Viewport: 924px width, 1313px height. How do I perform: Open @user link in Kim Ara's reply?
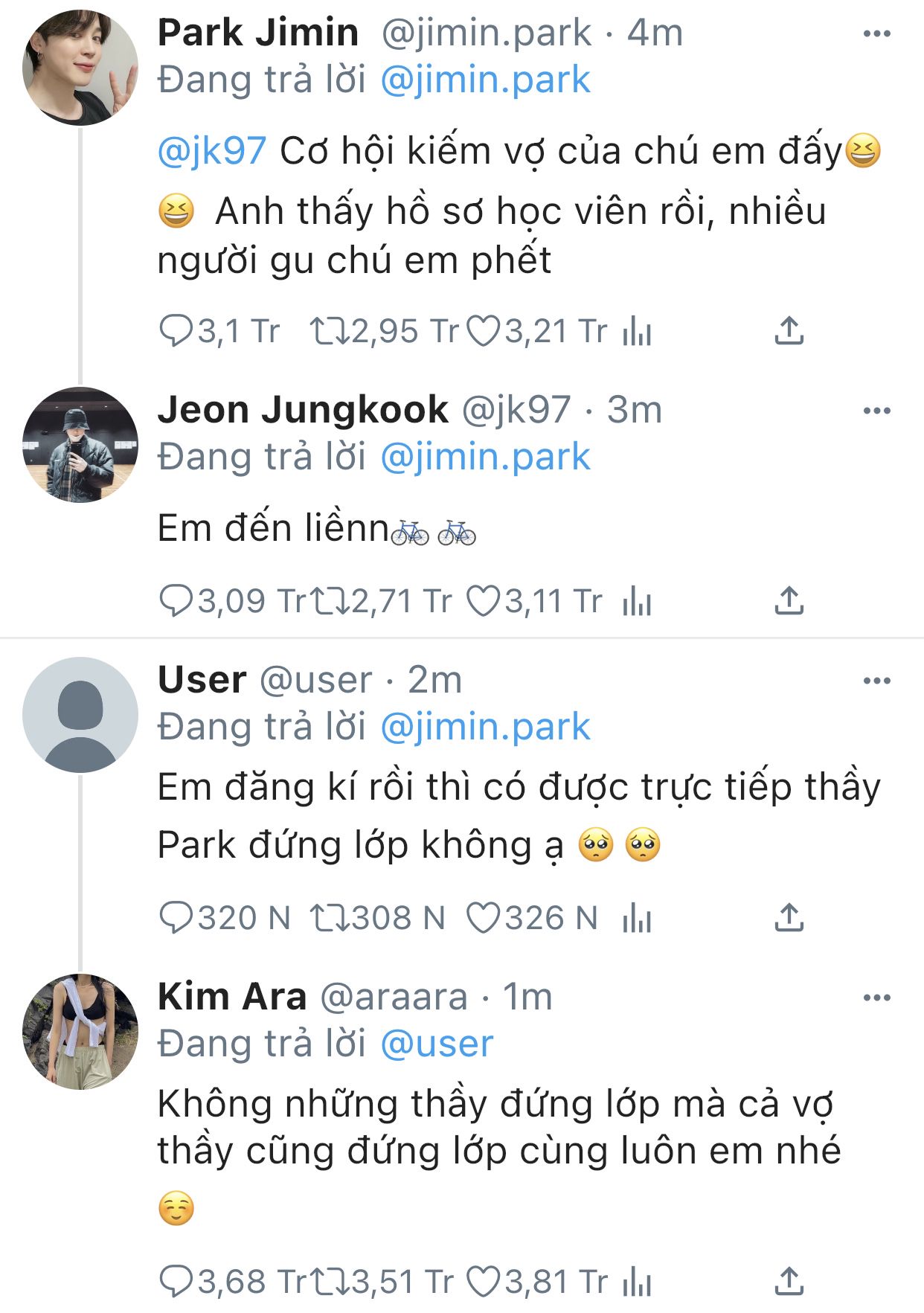pos(437,1044)
